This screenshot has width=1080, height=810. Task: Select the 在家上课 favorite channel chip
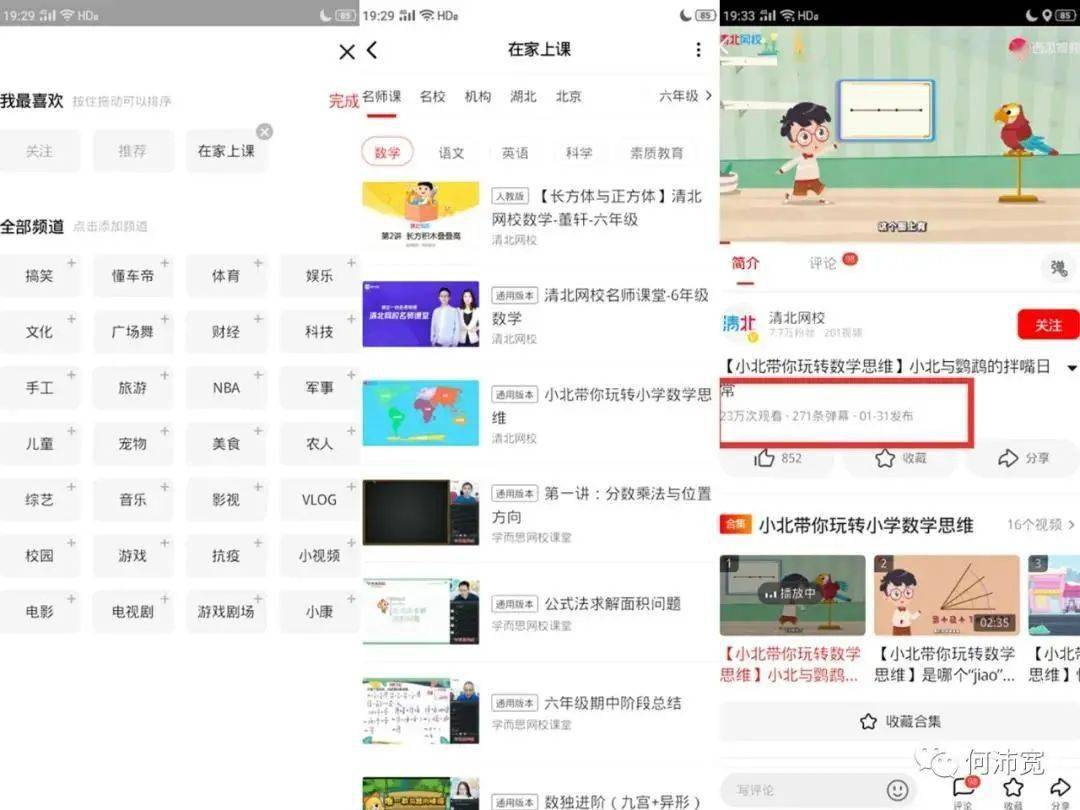tap(226, 152)
